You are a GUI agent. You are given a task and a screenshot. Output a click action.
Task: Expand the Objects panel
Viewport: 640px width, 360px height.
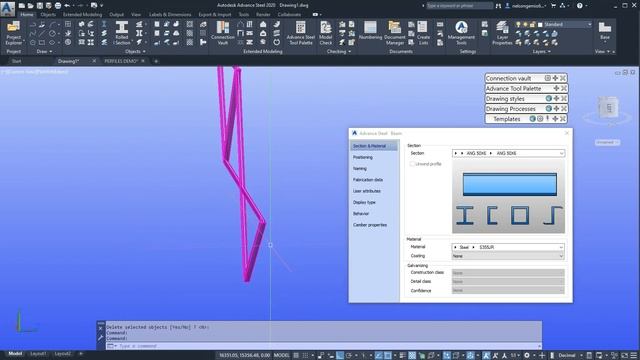[135, 51]
